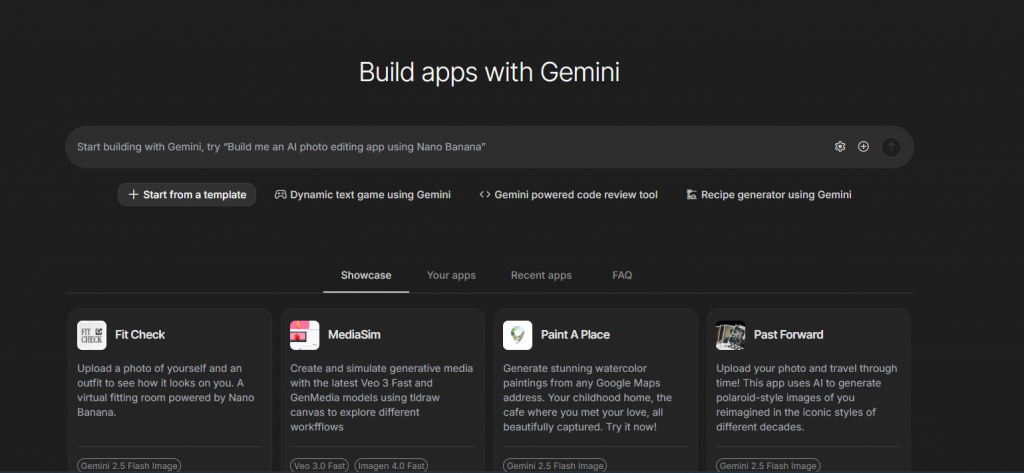Switch to the Your apps tab
Viewport: 1024px width, 473px height.
coord(451,276)
